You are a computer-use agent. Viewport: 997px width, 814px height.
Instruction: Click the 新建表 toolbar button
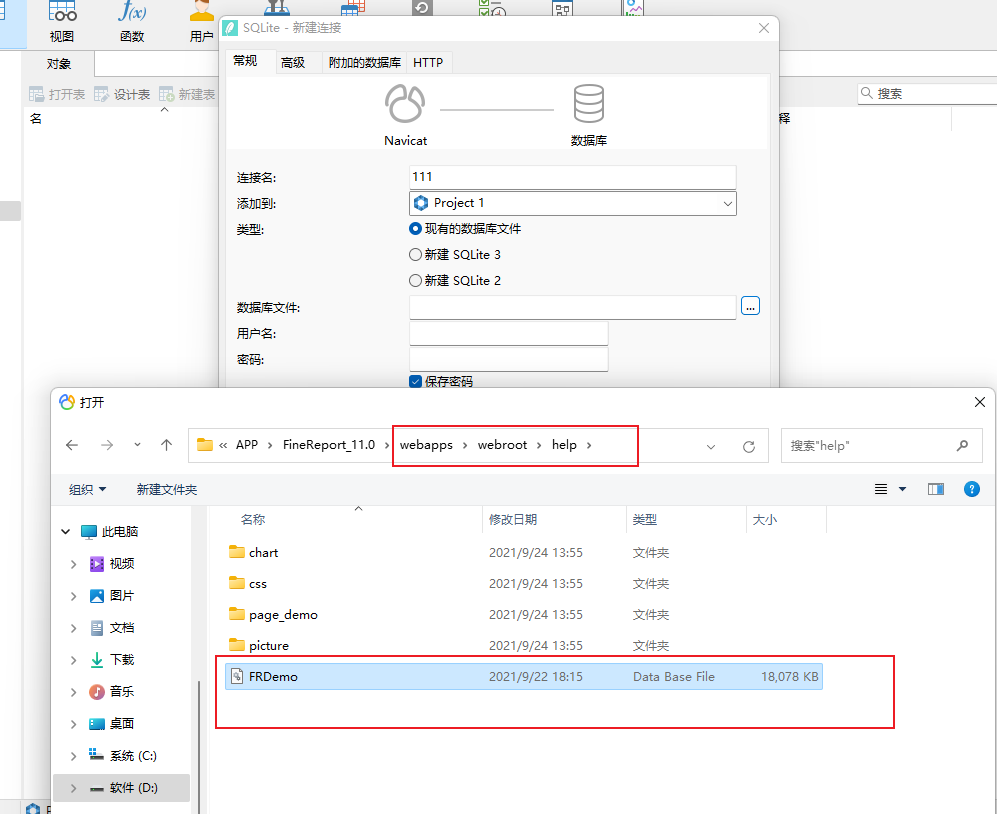pyautogui.click(x=187, y=94)
